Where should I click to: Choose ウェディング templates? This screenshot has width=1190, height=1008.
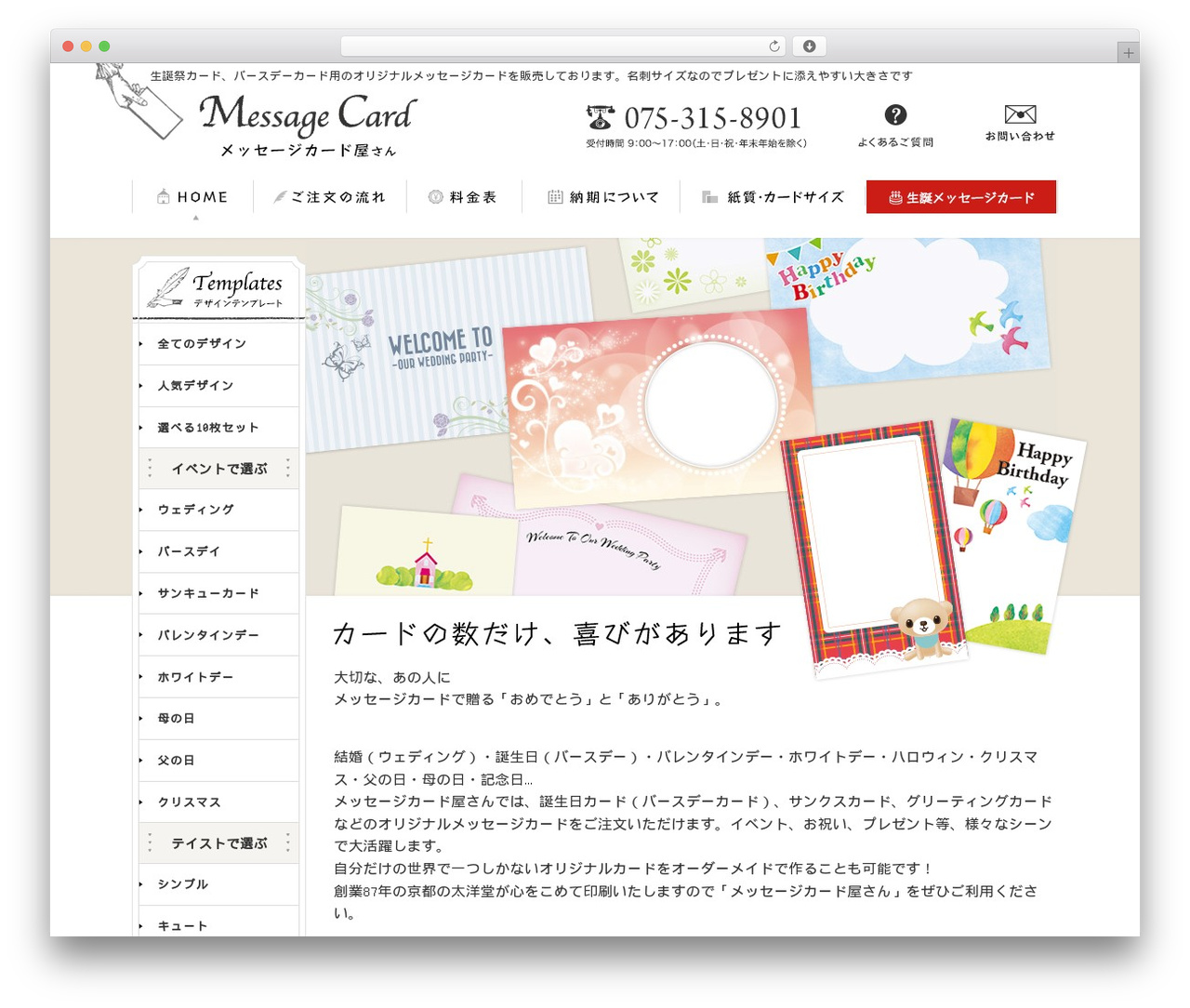point(218,510)
